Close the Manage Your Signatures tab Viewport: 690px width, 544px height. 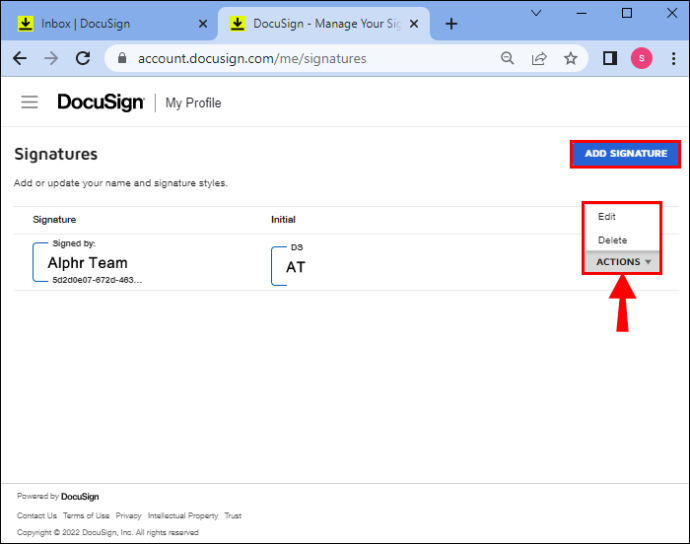click(414, 24)
